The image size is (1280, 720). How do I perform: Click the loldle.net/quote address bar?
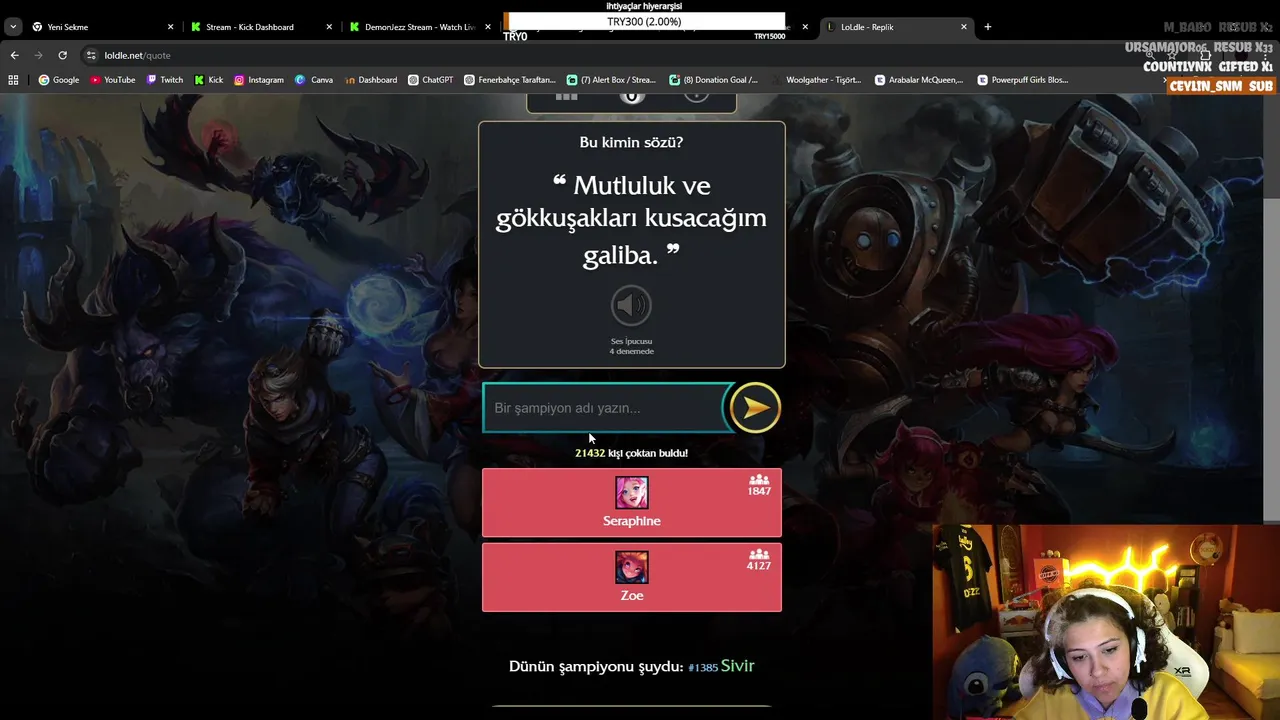[137, 55]
